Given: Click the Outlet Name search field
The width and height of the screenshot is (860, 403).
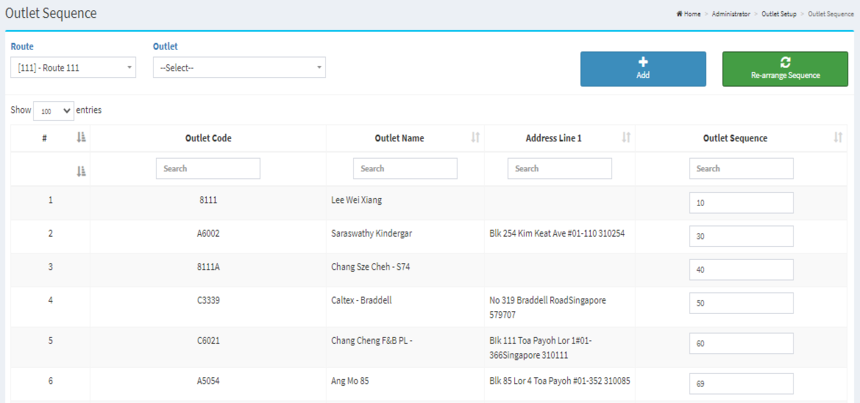Looking at the screenshot, I should point(405,169).
